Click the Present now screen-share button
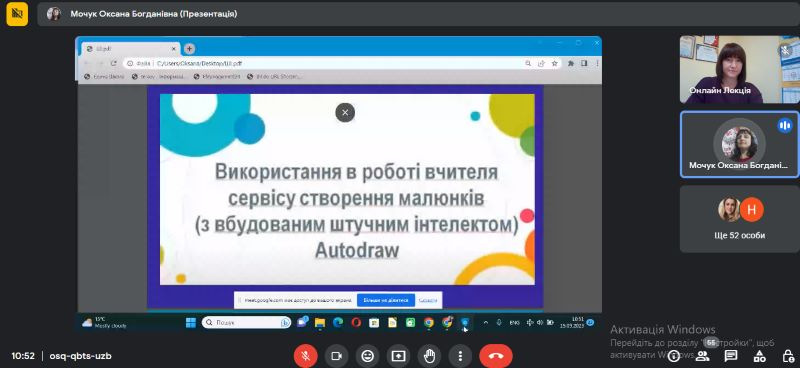This screenshot has height=368, width=800. 398,356
